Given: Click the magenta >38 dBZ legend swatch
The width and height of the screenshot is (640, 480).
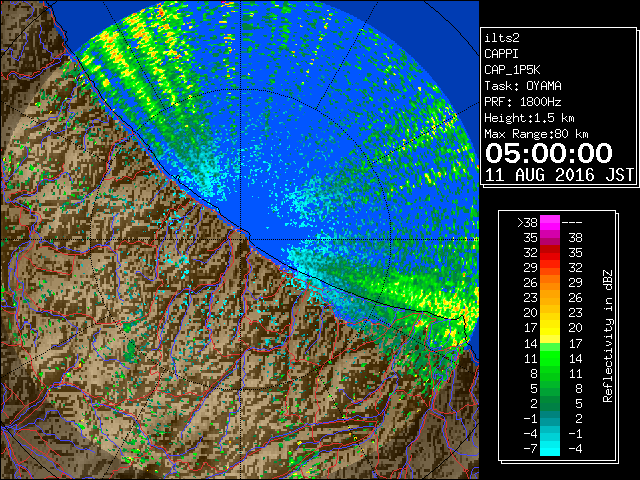Looking at the screenshot, I should 550,223.
